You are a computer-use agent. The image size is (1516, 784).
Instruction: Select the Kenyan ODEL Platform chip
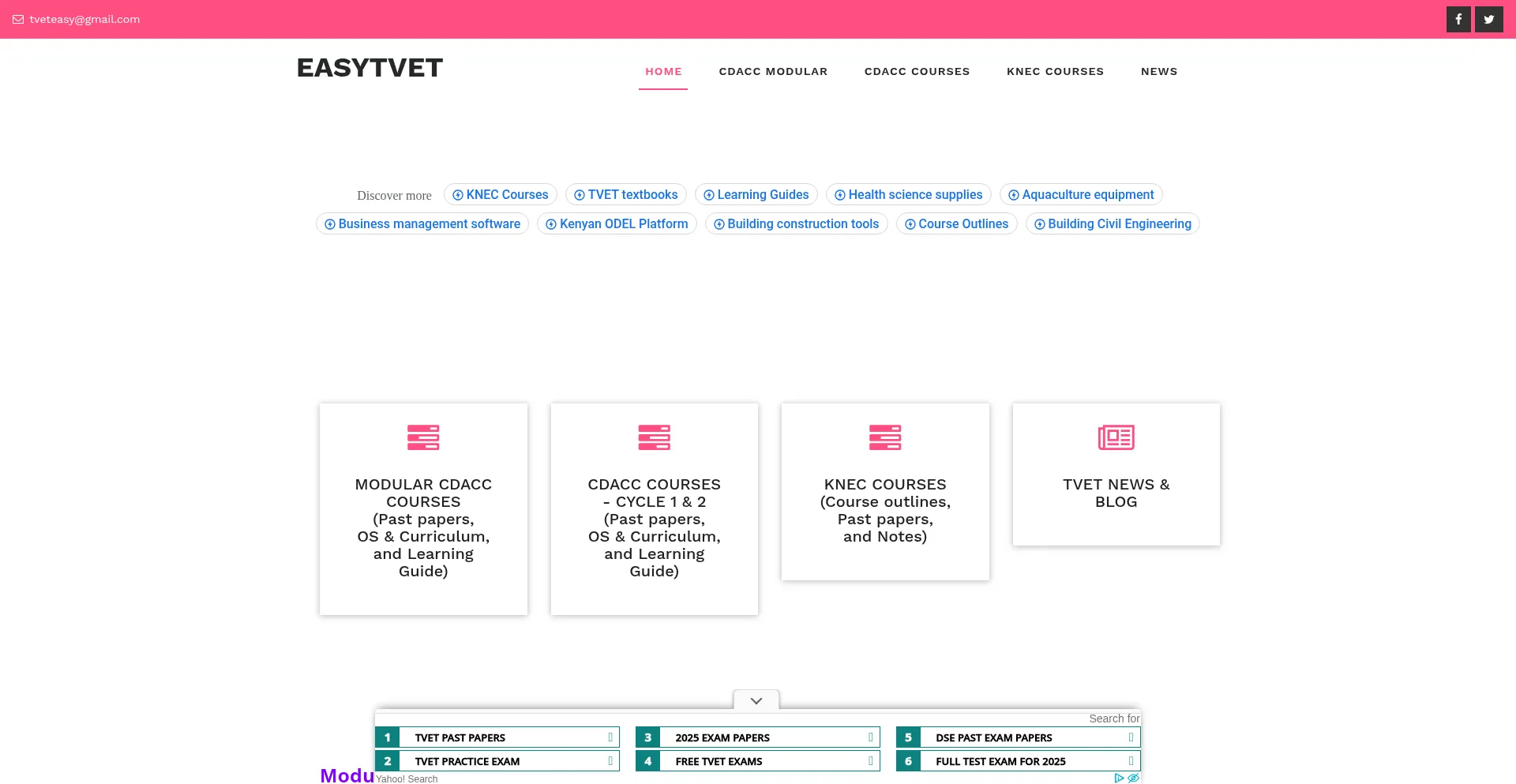[617, 224]
